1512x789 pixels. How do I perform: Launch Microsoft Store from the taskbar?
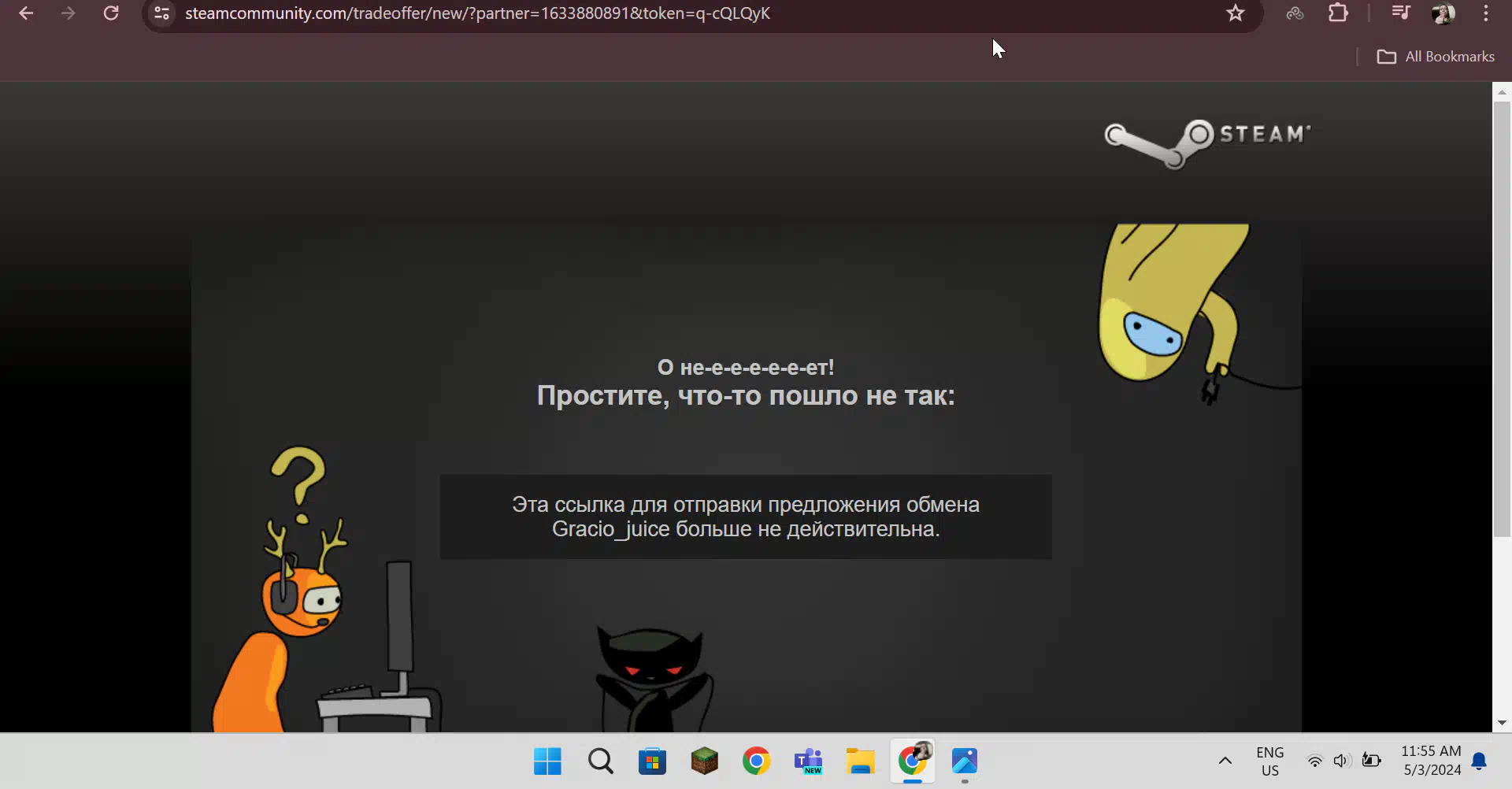pos(652,761)
